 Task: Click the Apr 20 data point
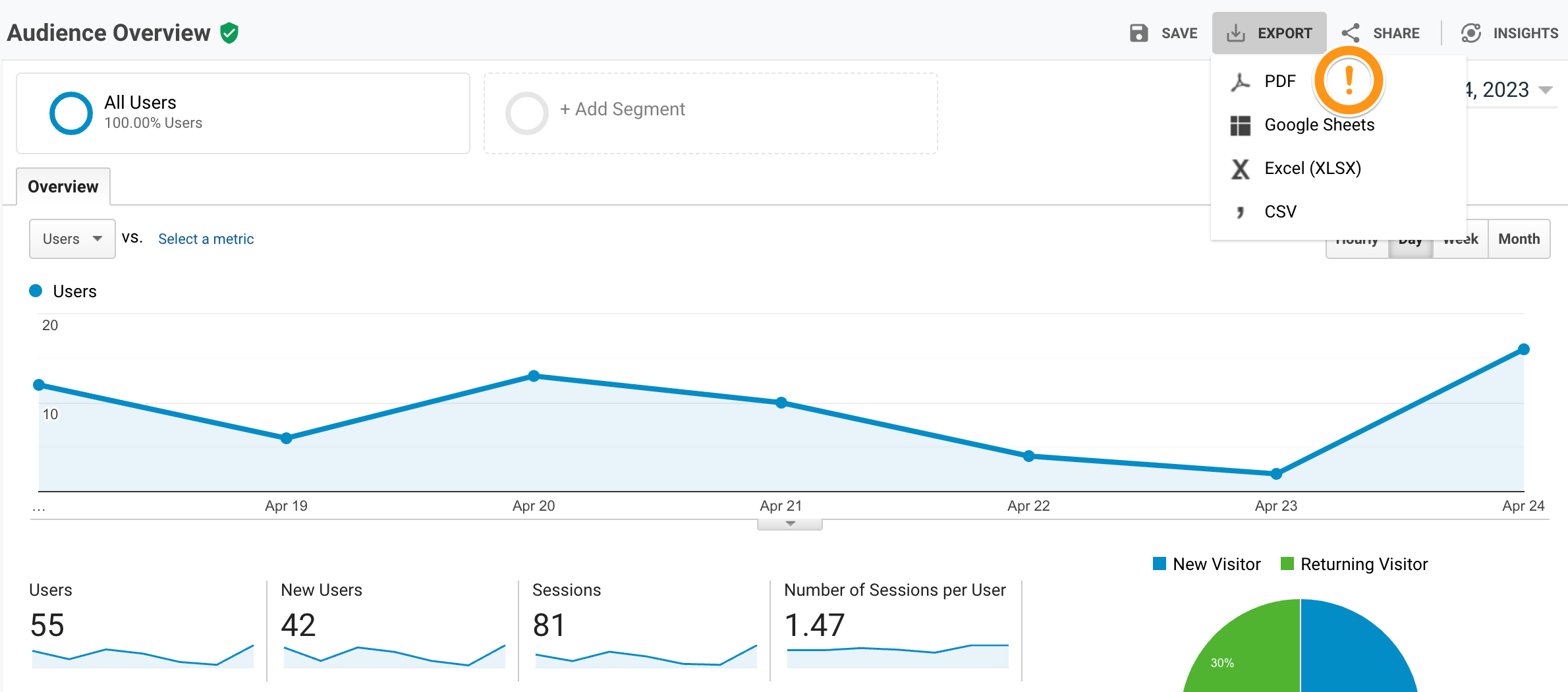click(x=534, y=376)
